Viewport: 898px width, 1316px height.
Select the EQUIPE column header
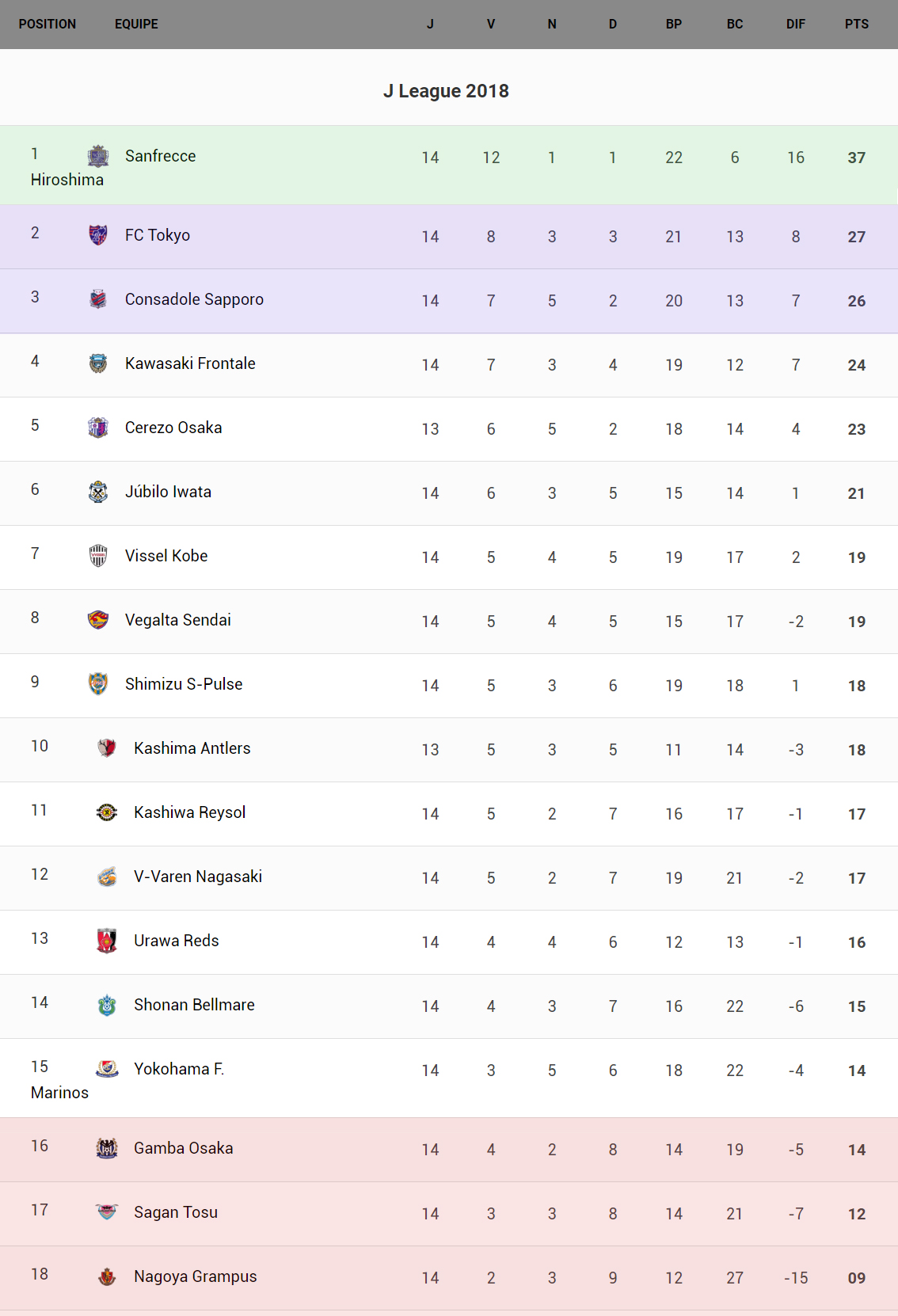[136, 25]
